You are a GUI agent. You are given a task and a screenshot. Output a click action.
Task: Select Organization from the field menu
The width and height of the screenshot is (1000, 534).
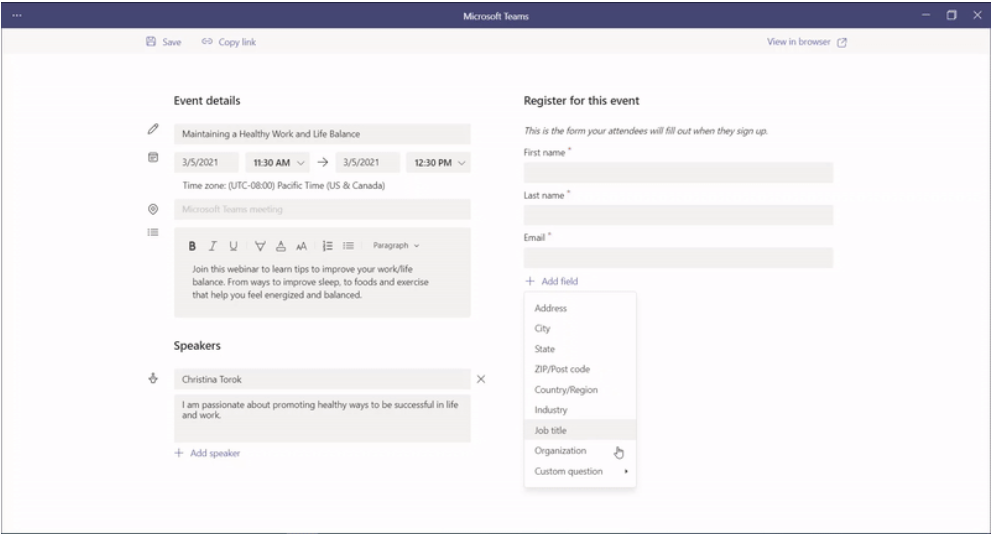pos(580,451)
